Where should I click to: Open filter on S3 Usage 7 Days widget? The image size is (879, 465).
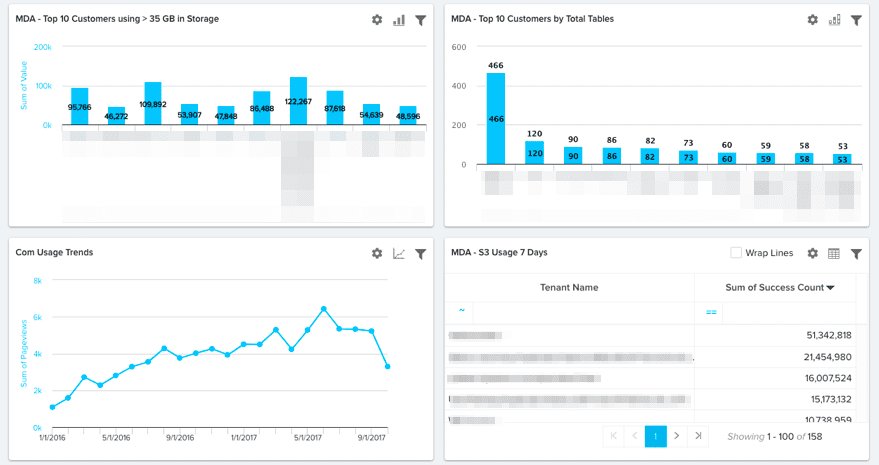(x=856, y=254)
